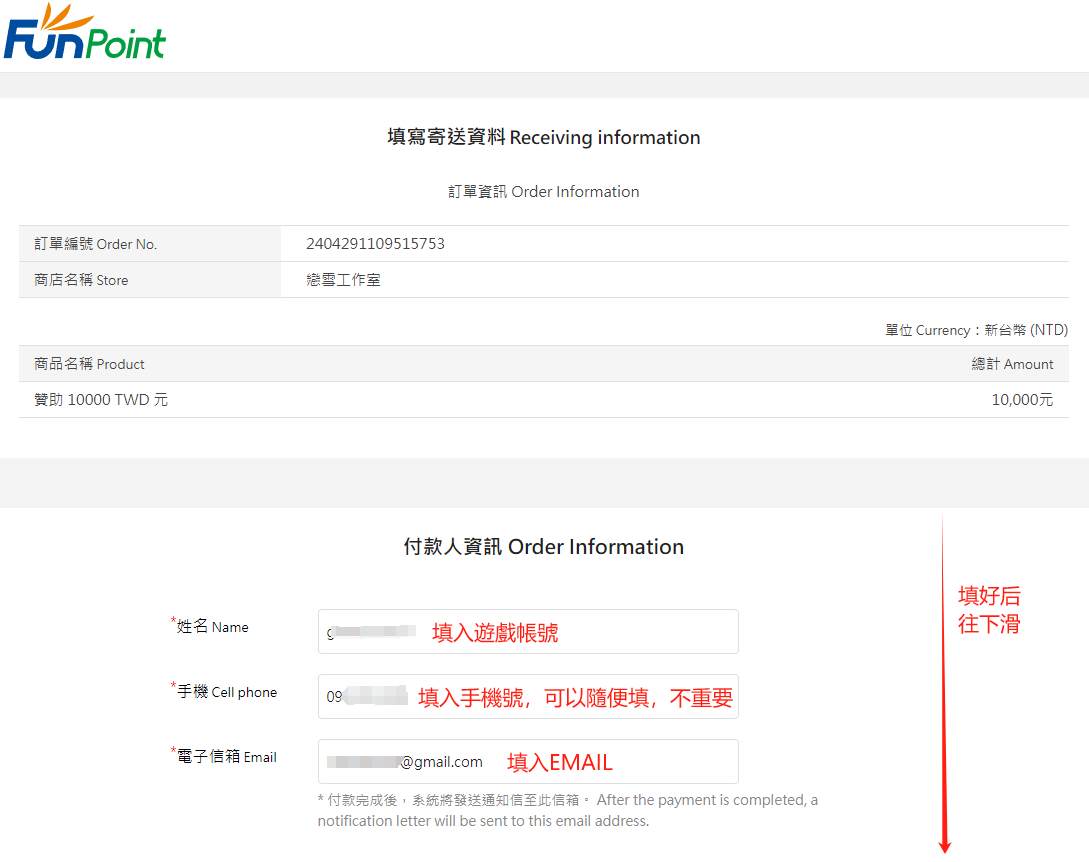Click the Currency 新台幣 (NTD) unit text

(976, 330)
